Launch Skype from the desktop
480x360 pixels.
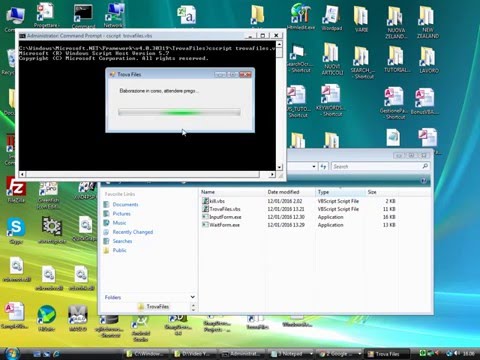click(x=16, y=231)
